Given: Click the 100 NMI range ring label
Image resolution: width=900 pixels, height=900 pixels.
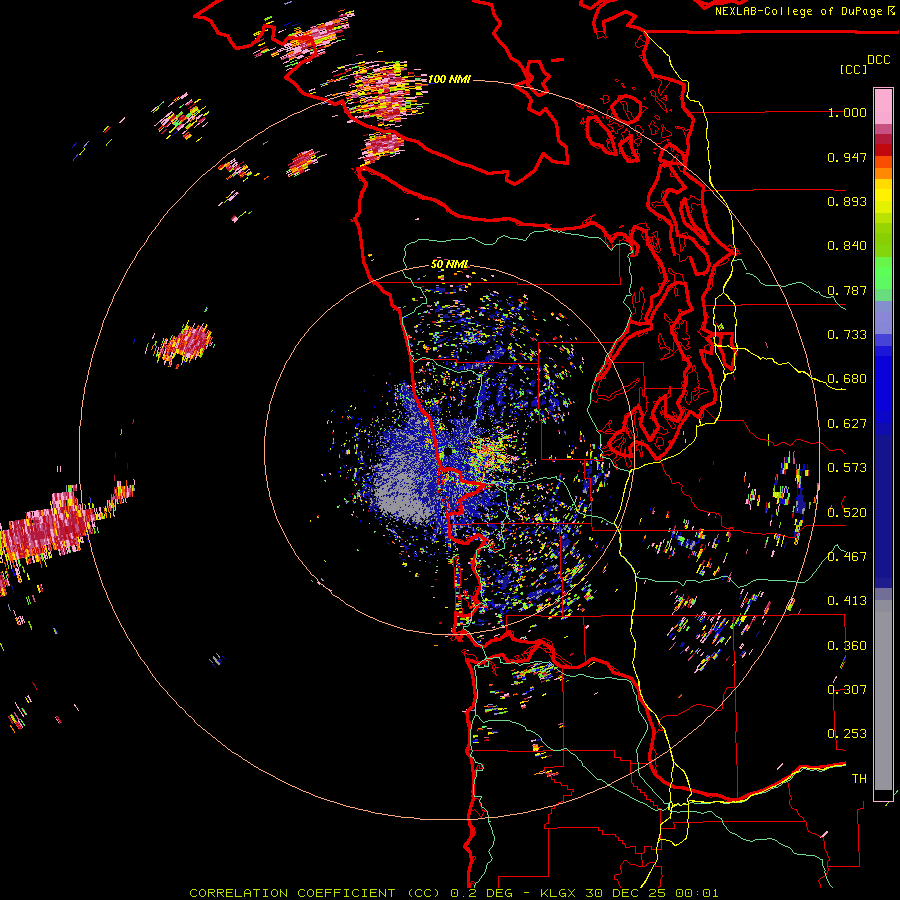Looking at the screenshot, I should (449, 79).
